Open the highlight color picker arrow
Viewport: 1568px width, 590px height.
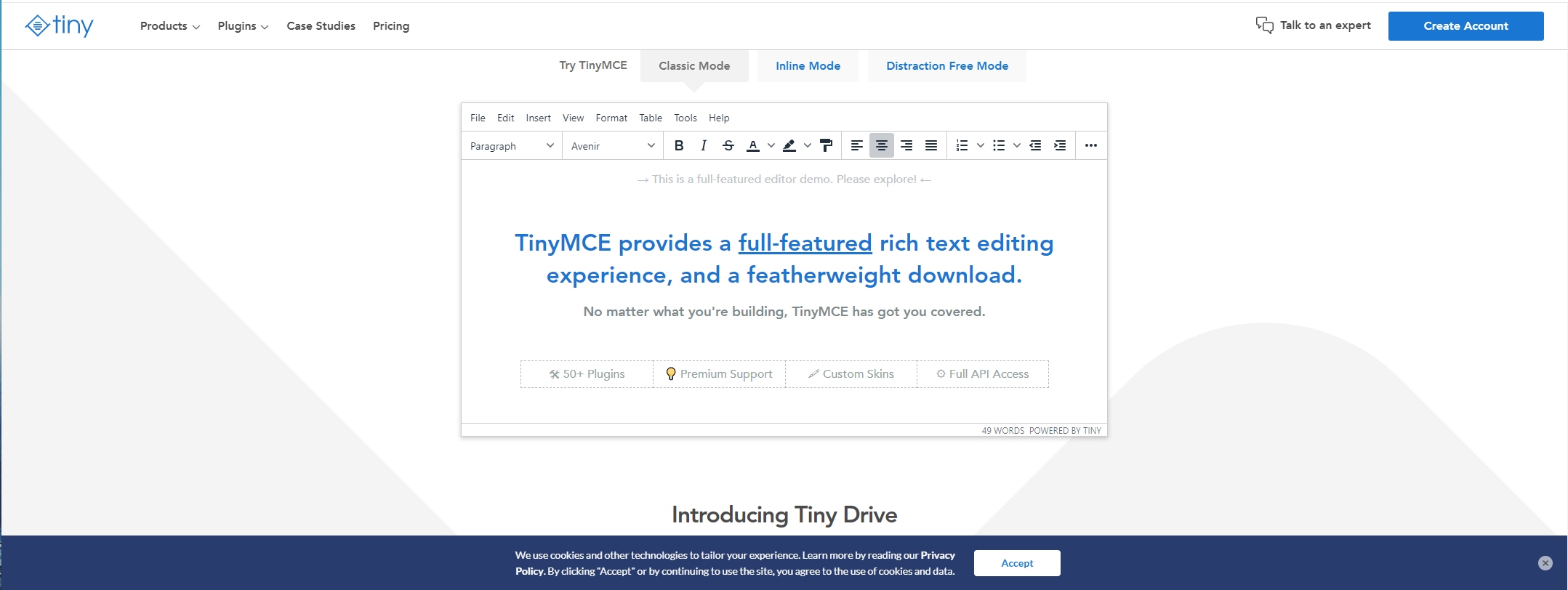tap(808, 145)
